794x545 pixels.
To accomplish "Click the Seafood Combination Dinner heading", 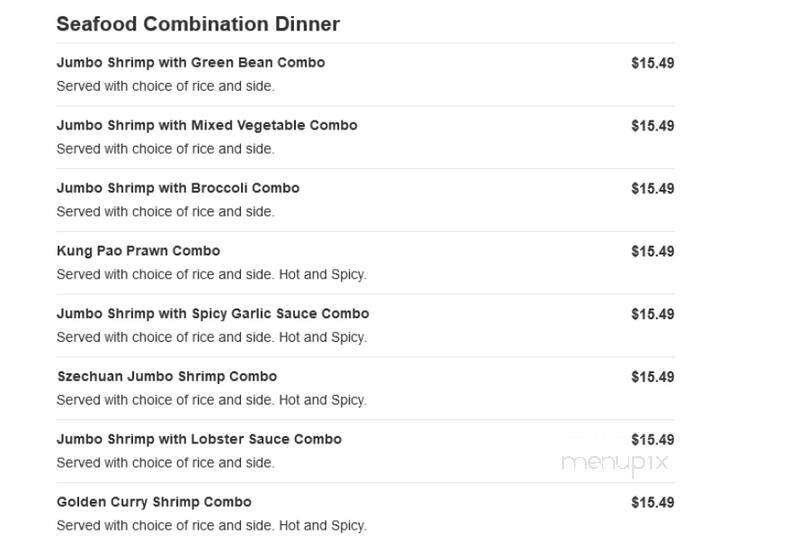I will (x=198, y=24).
